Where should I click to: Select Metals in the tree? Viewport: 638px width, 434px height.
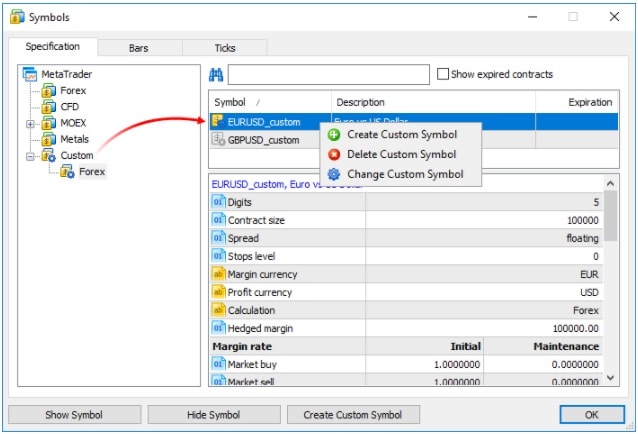point(74,139)
